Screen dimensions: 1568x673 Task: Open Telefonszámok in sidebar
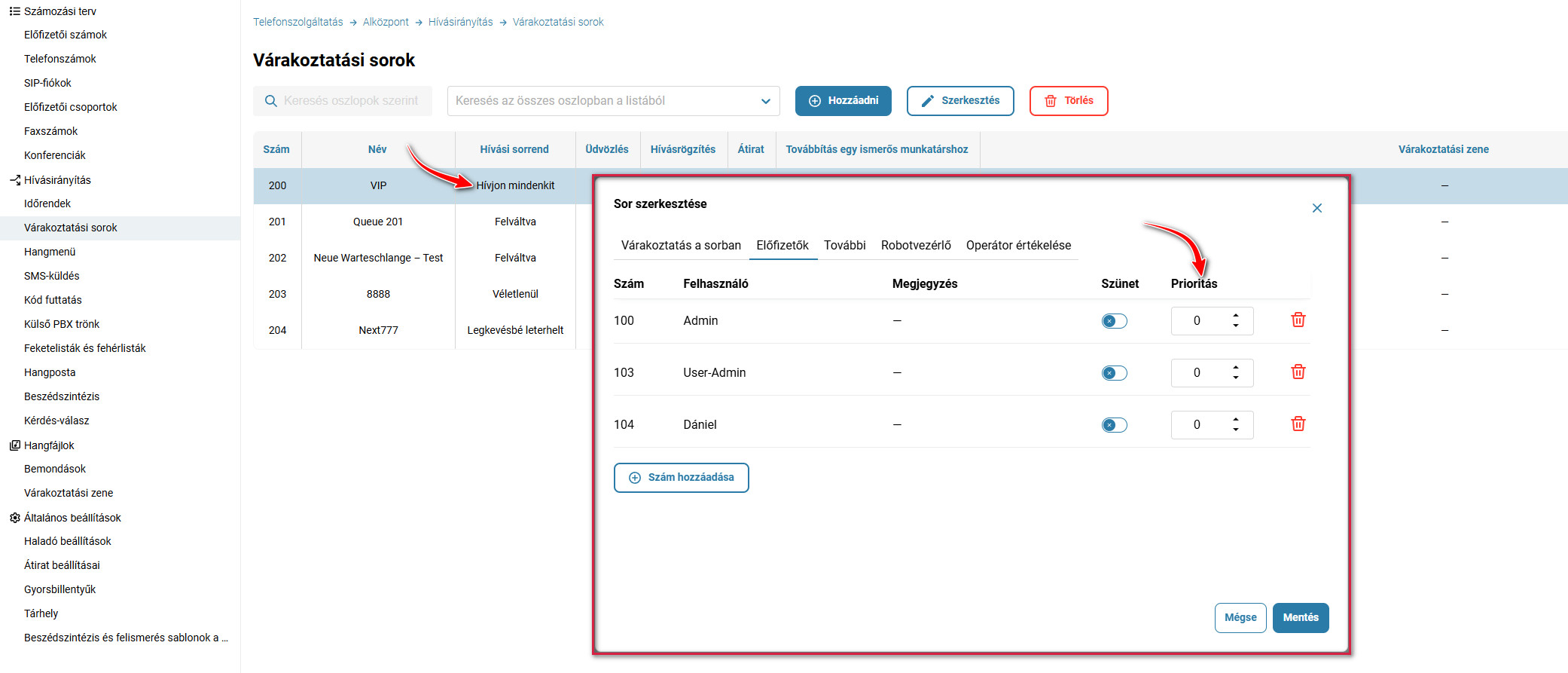(x=60, y=59)
